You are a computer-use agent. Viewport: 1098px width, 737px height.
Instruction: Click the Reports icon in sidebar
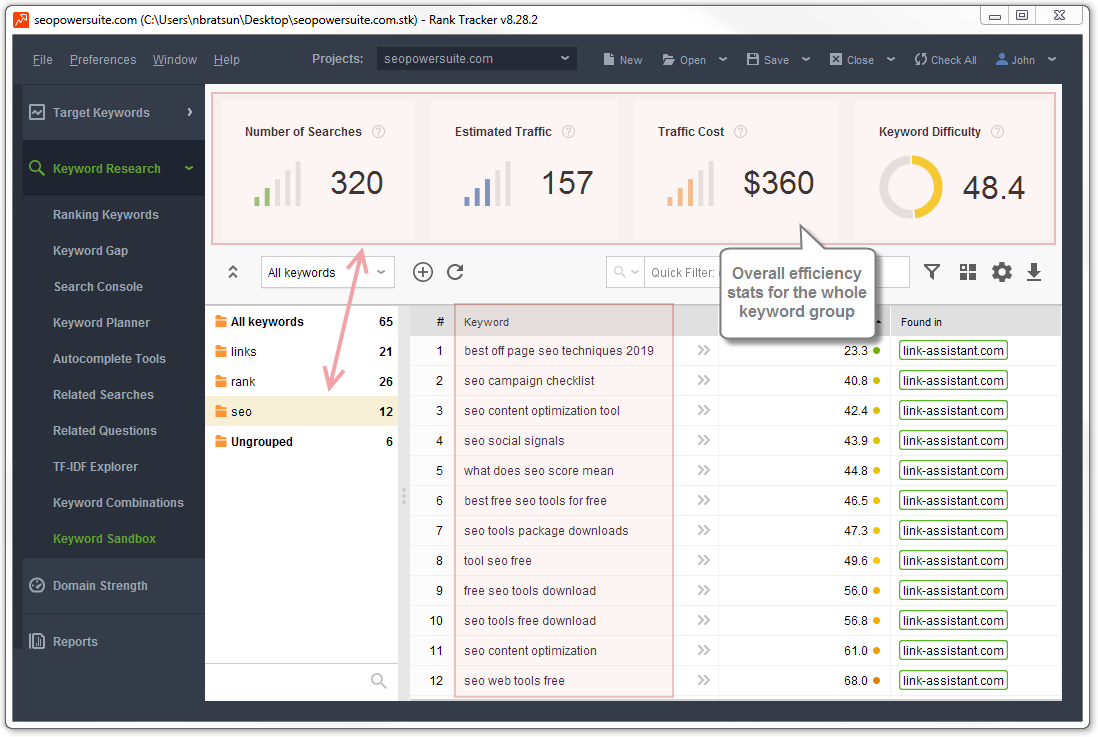click(37, 641)
